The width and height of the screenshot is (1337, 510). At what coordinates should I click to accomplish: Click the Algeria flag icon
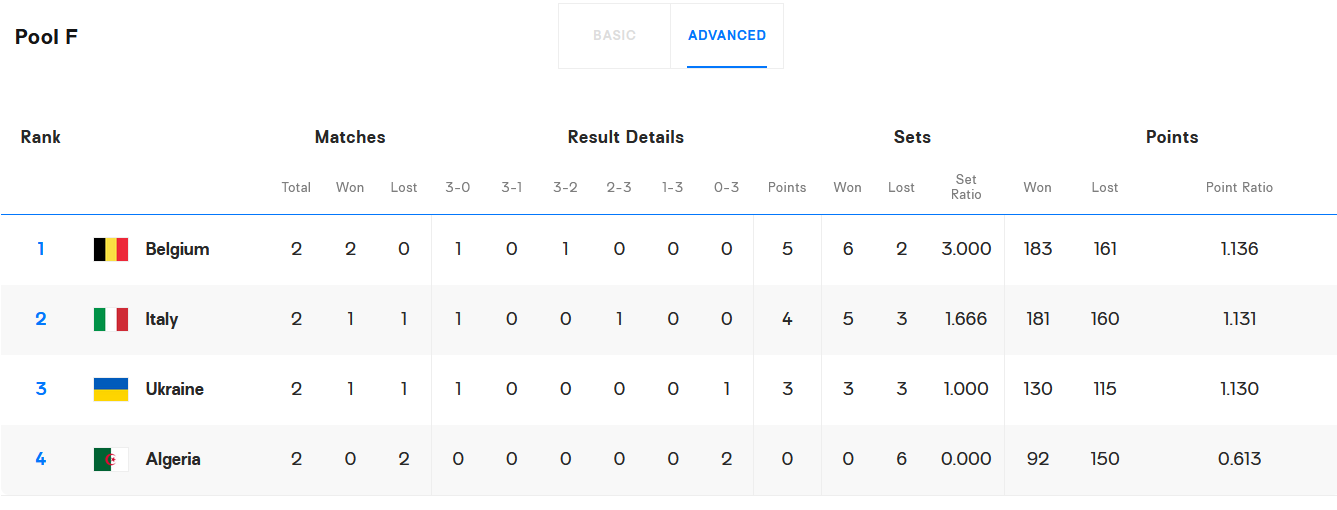click(111, 459)
